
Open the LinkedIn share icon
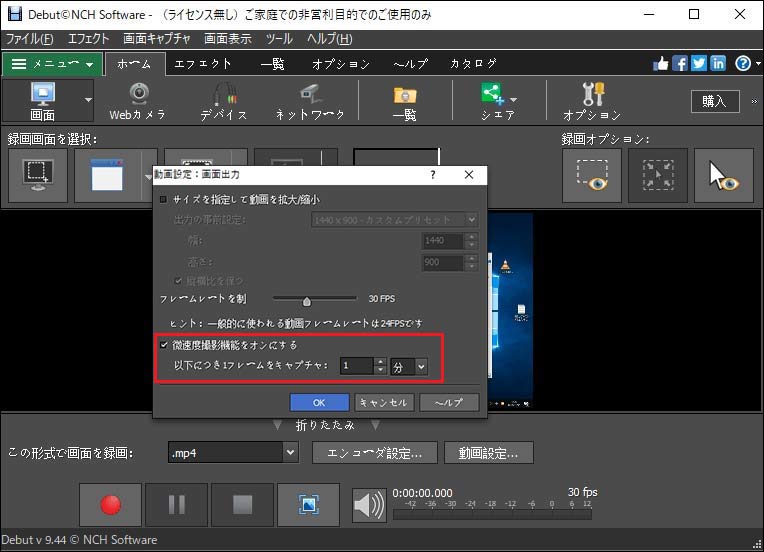click(718, 63)
